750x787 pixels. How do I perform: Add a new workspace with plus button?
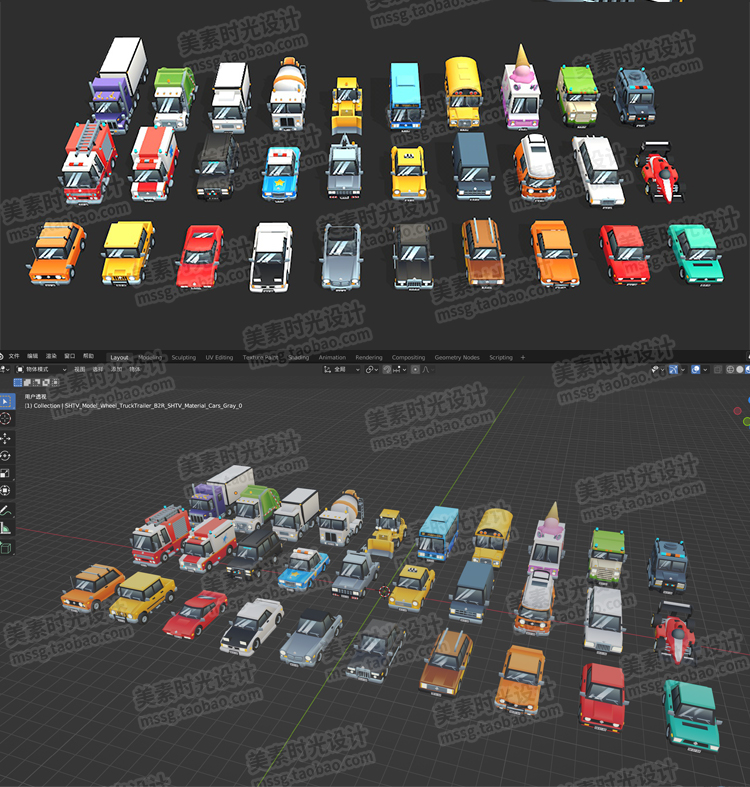(523, 357)
